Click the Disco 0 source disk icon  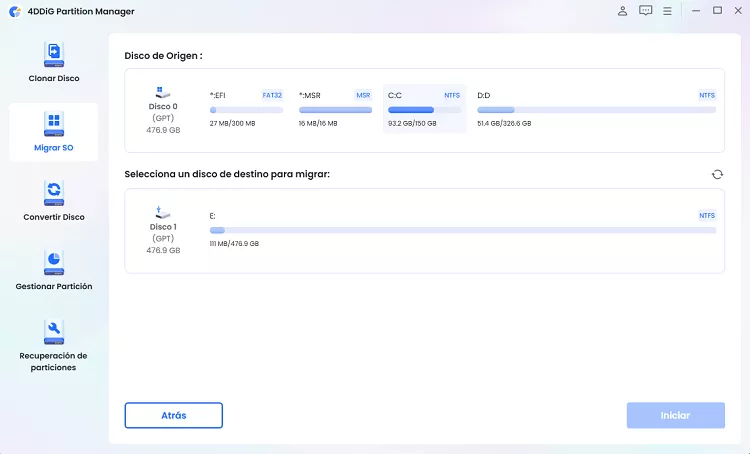tap(163, 92)
